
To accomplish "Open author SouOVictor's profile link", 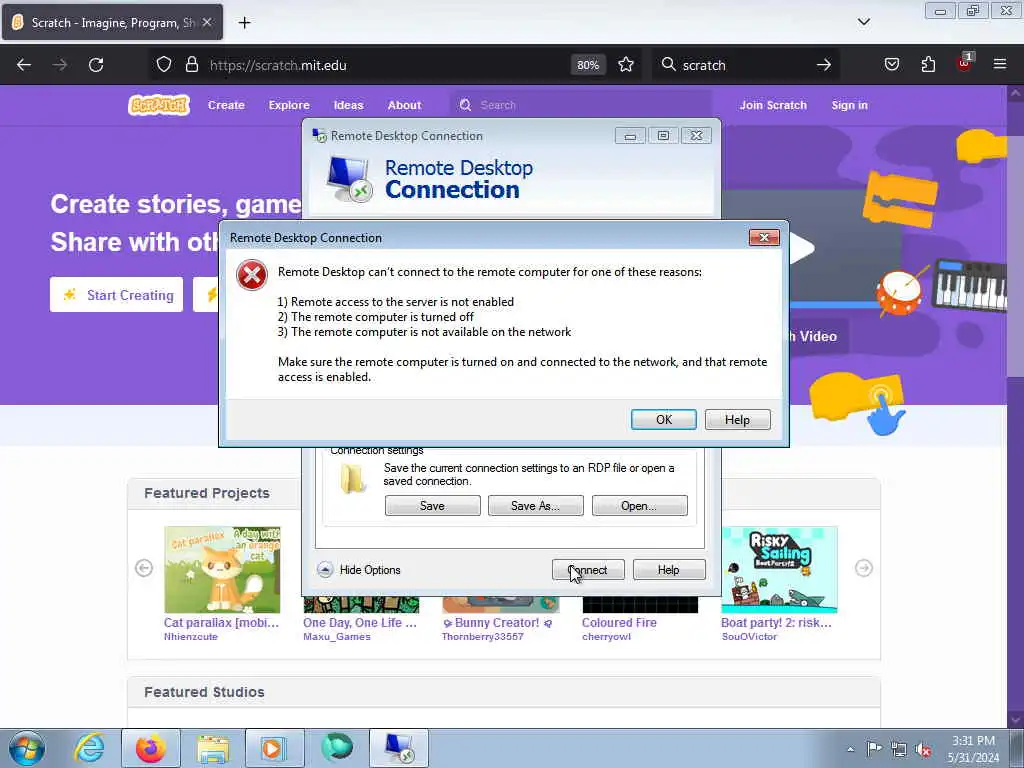I will click(x=749, y=637).
